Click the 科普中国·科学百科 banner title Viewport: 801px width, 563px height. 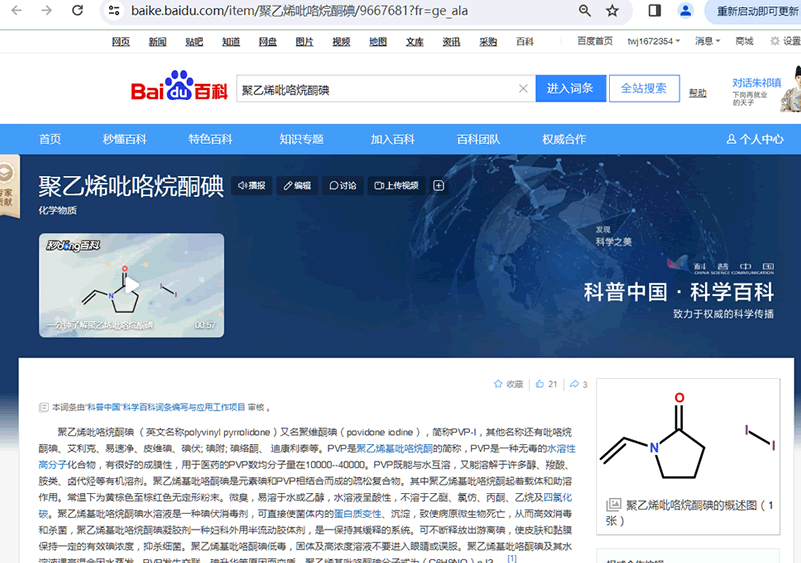coord(678,292)
